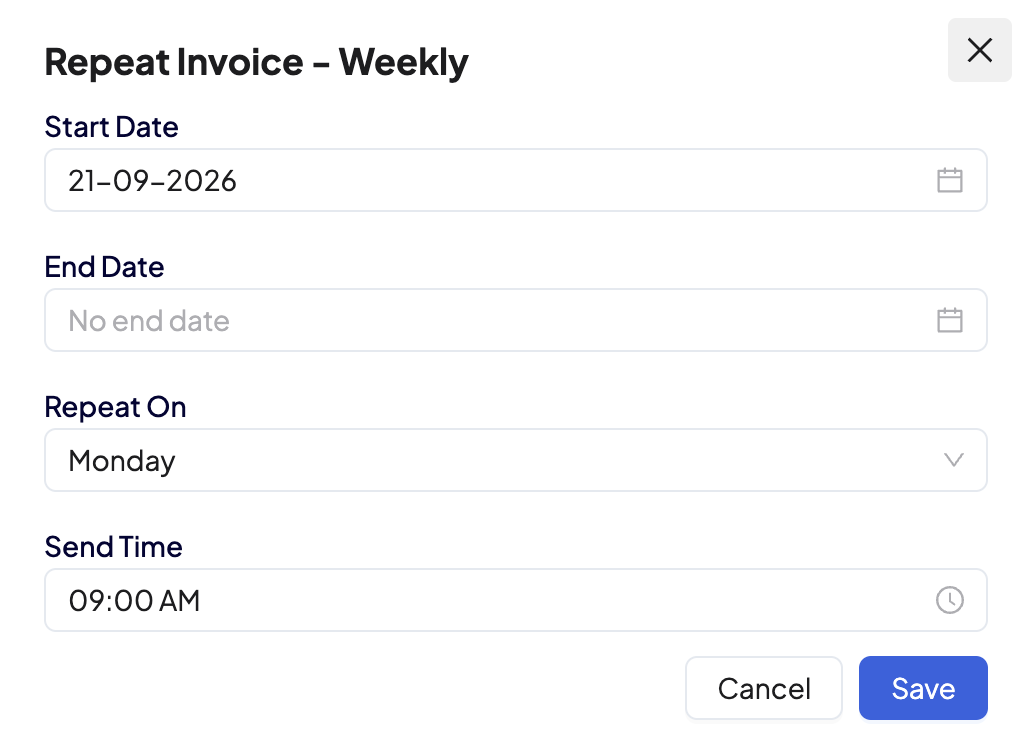Screen dimensions: 1022x748
Task: Open the Start Date calendar picker icon
Action: click(x=950, y=180)
